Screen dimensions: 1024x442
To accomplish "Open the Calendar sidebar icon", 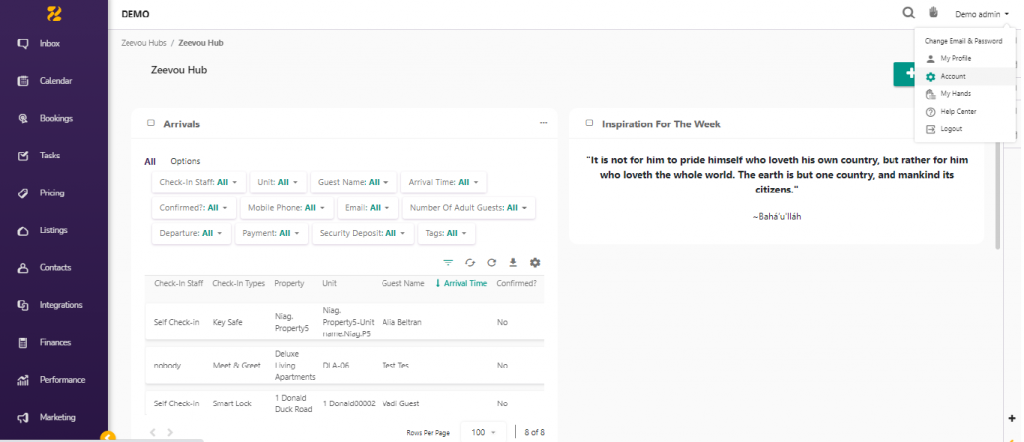I will point(23,81).
